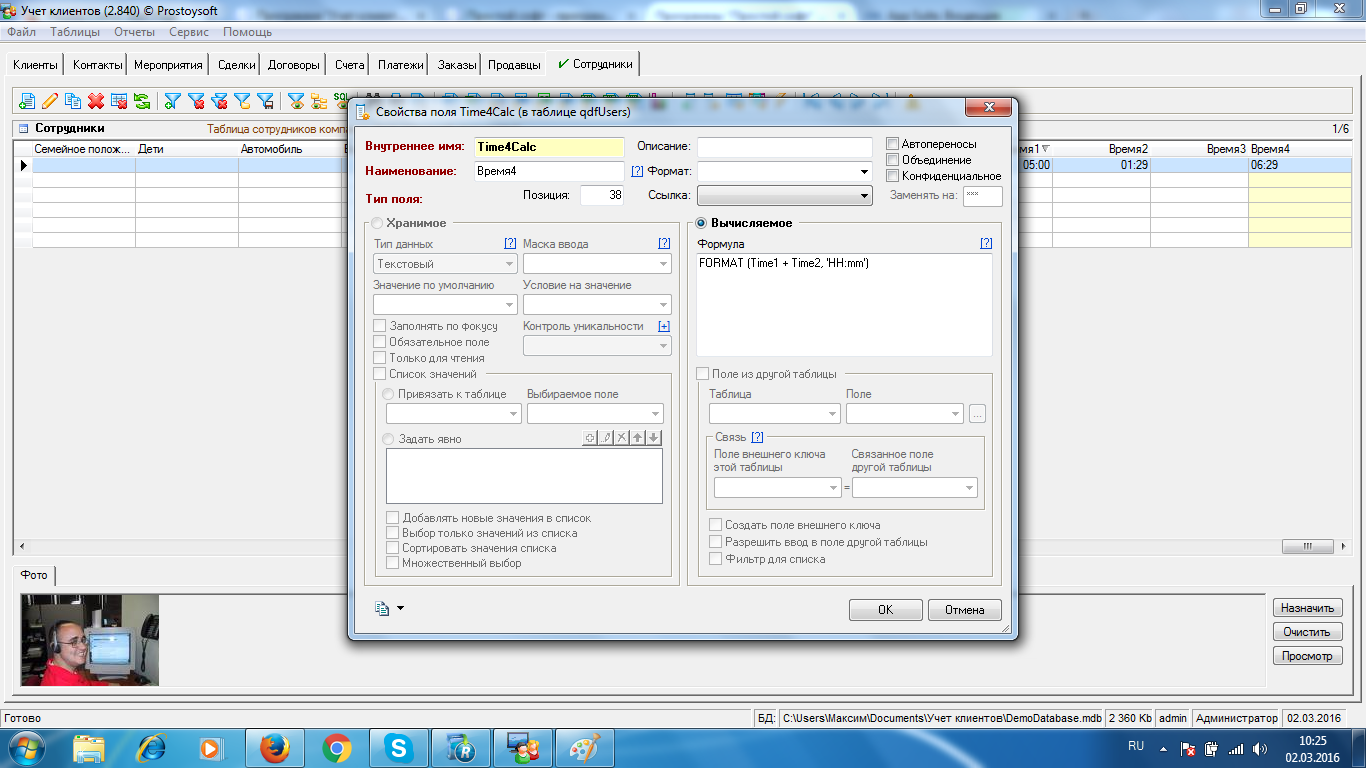Click the copy icon at dialog bottom-left

(x=382, y=608)
